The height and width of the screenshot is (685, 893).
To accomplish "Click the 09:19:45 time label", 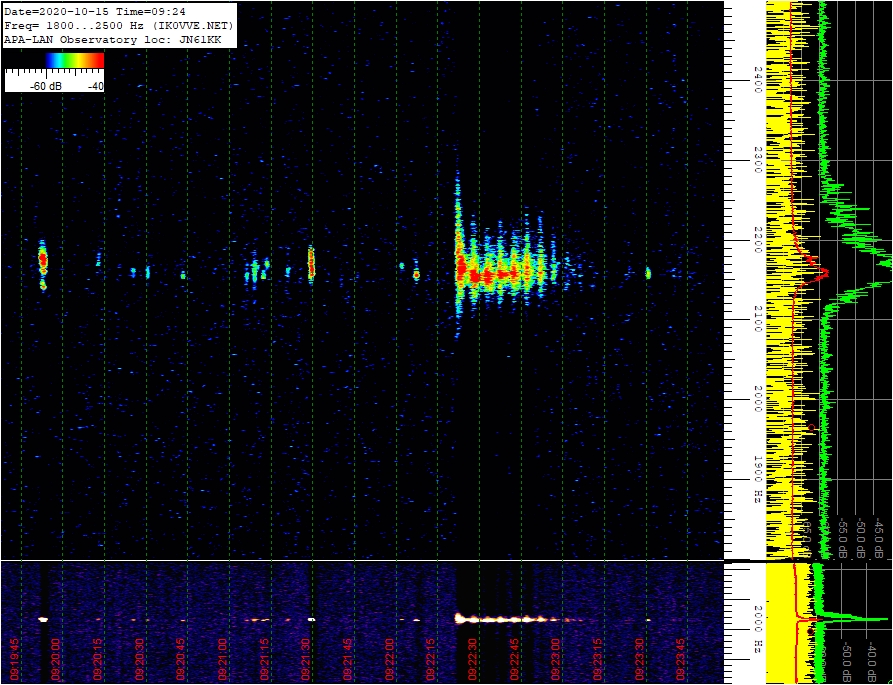I will pyautogui.click(x=14, y=658).
